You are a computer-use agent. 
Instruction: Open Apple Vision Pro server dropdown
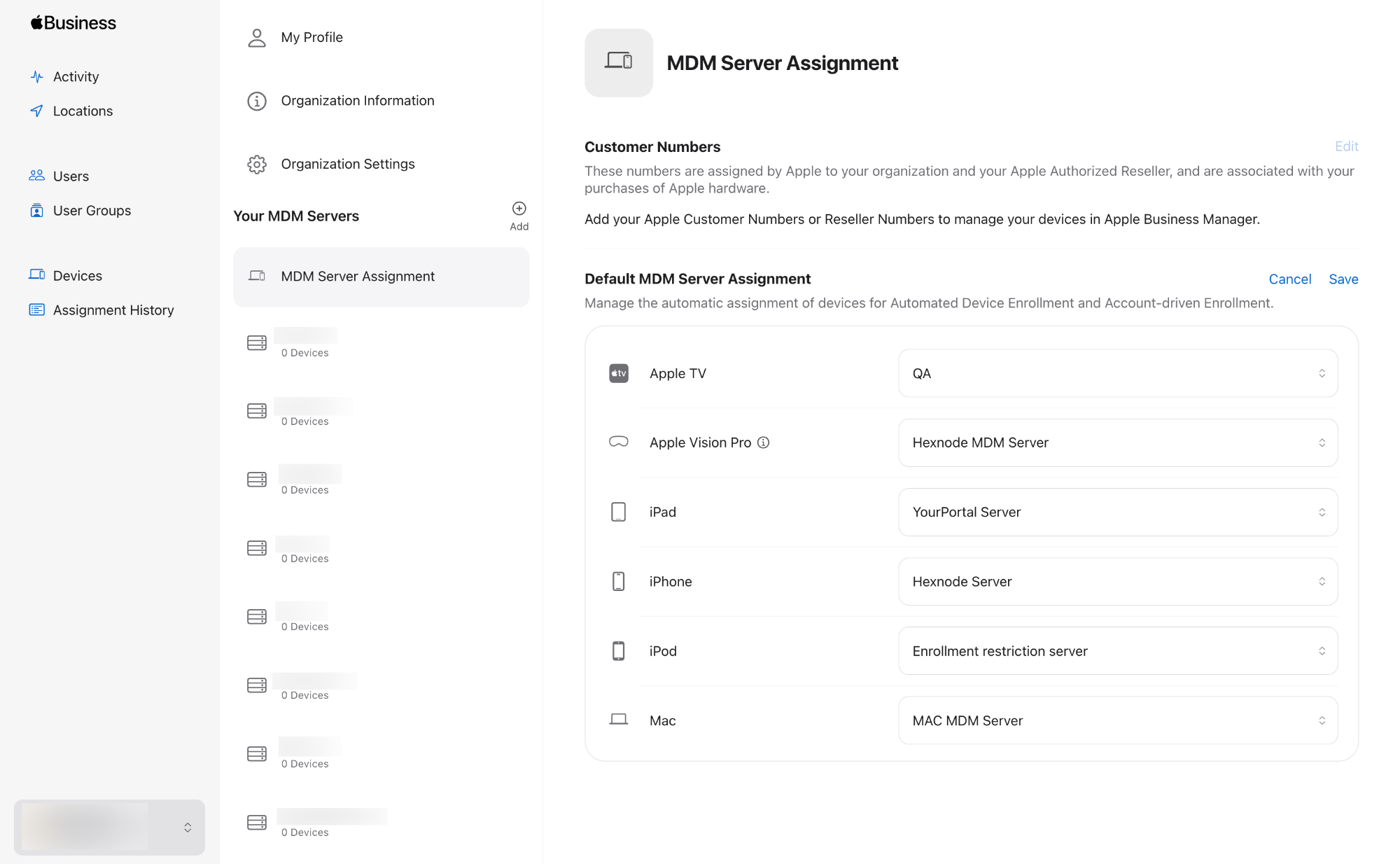pyautogui.click(x=1118, y=443)
